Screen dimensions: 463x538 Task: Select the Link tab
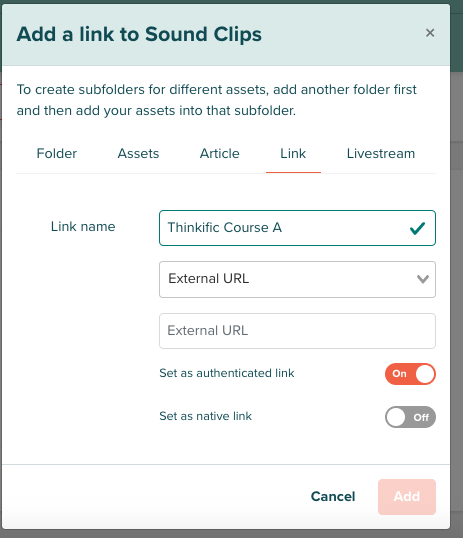293,153
